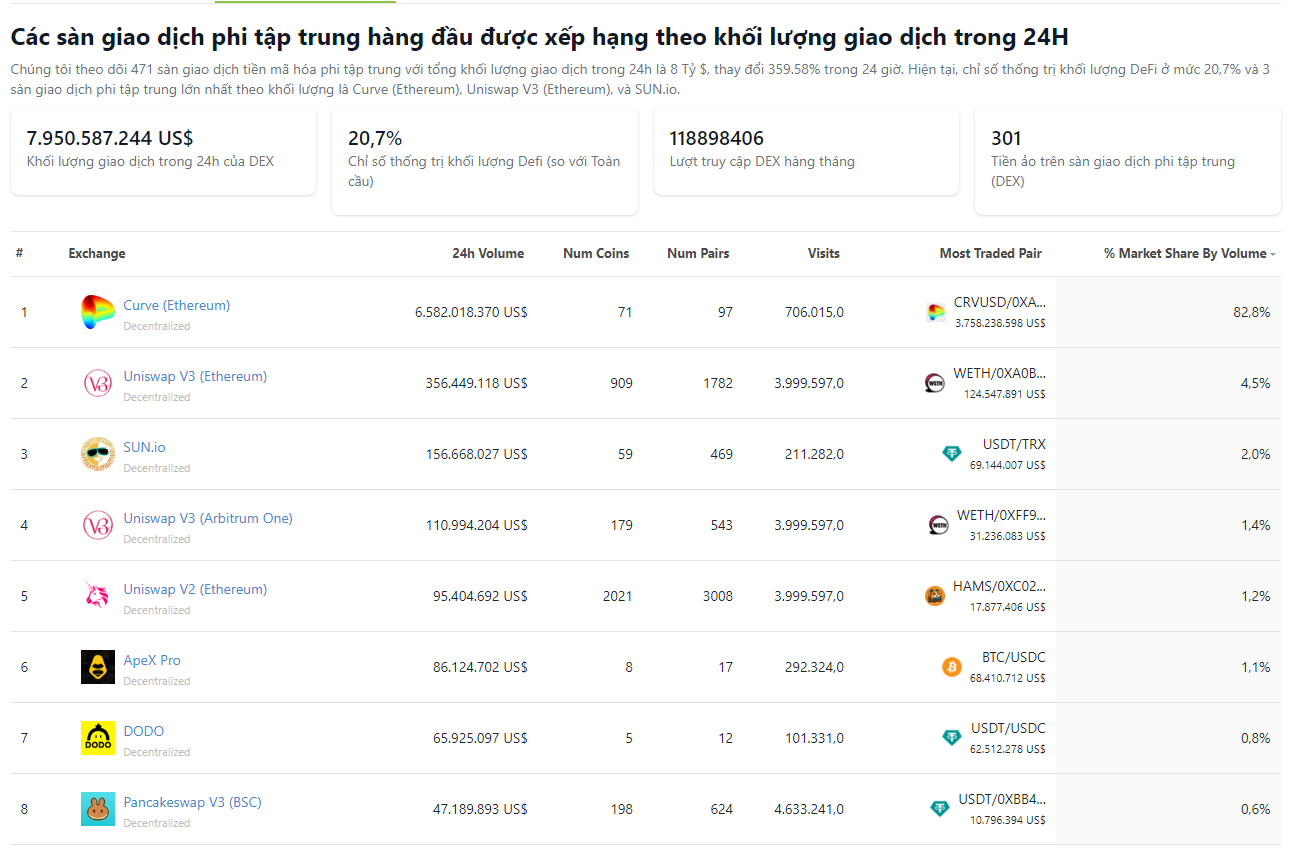The width and height of the screenshot is (1292, 848).
Task: Click the page heading about top decentralized exchanges
Action: [539, 38]
